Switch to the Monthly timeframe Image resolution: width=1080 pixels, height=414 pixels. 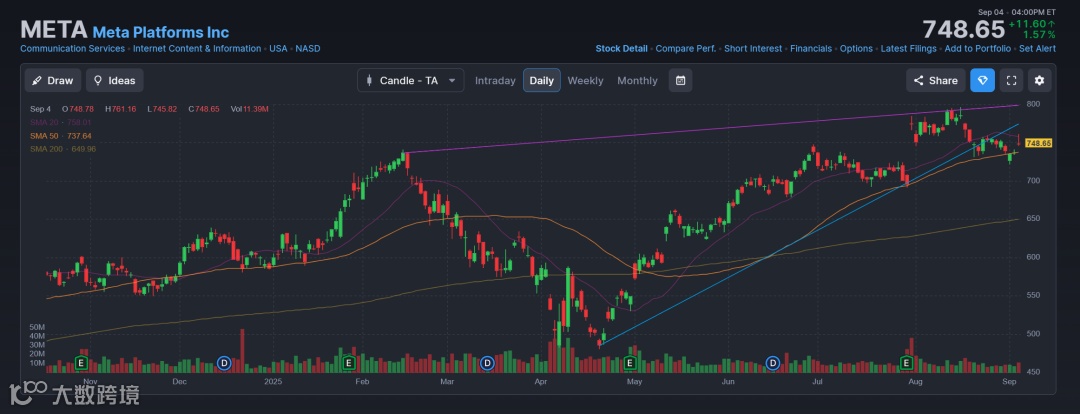coord(637,81)
